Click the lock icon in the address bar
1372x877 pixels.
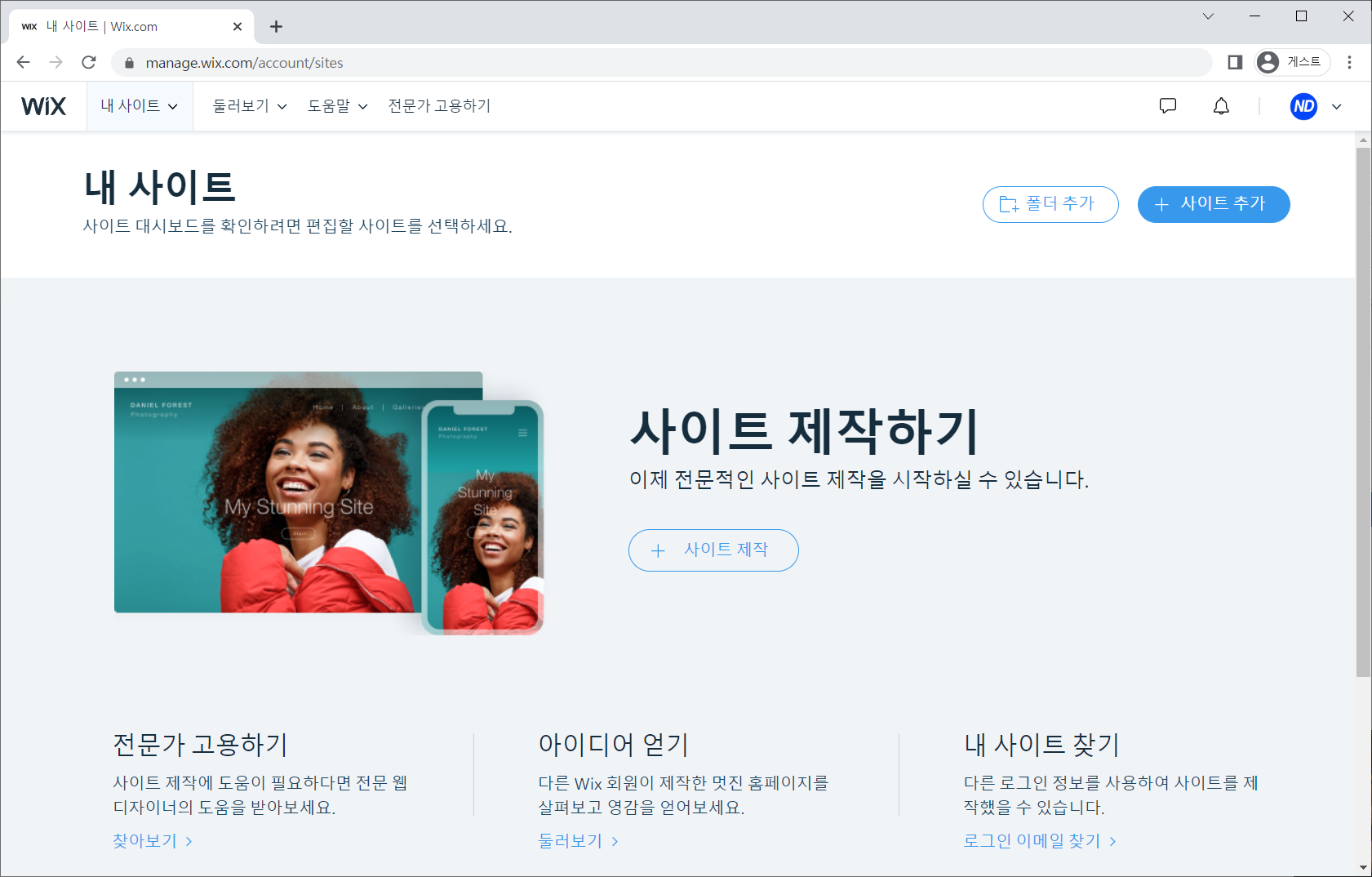pos(129,63)
